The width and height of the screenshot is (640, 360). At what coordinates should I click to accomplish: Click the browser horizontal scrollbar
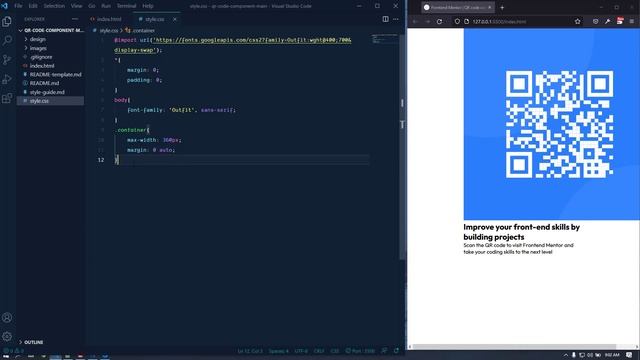(x=514, y=347)
